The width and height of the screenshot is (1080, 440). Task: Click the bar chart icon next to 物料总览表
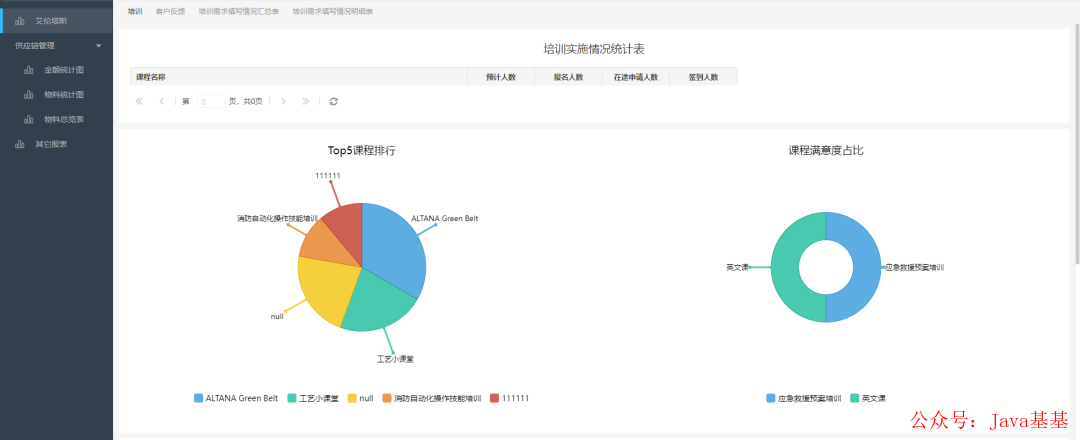click(29, 120)
